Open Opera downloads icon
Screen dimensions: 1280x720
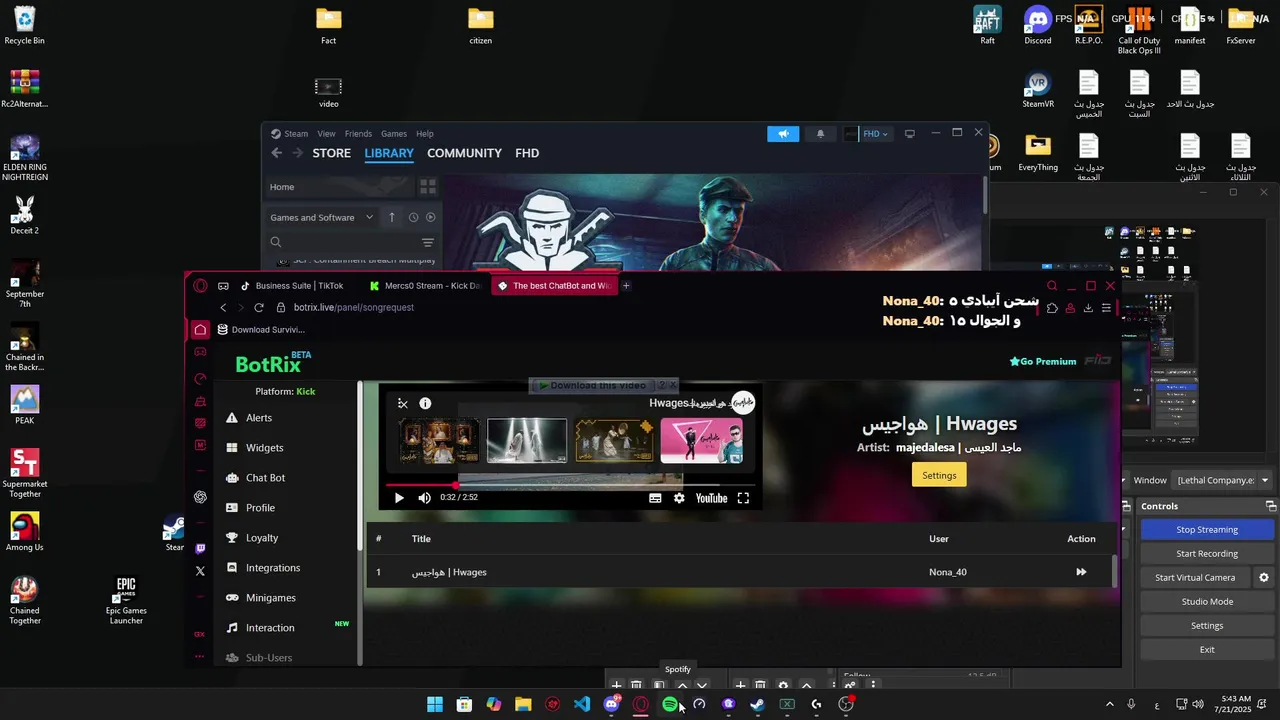pyautogui.click(x=1088, y=308)
